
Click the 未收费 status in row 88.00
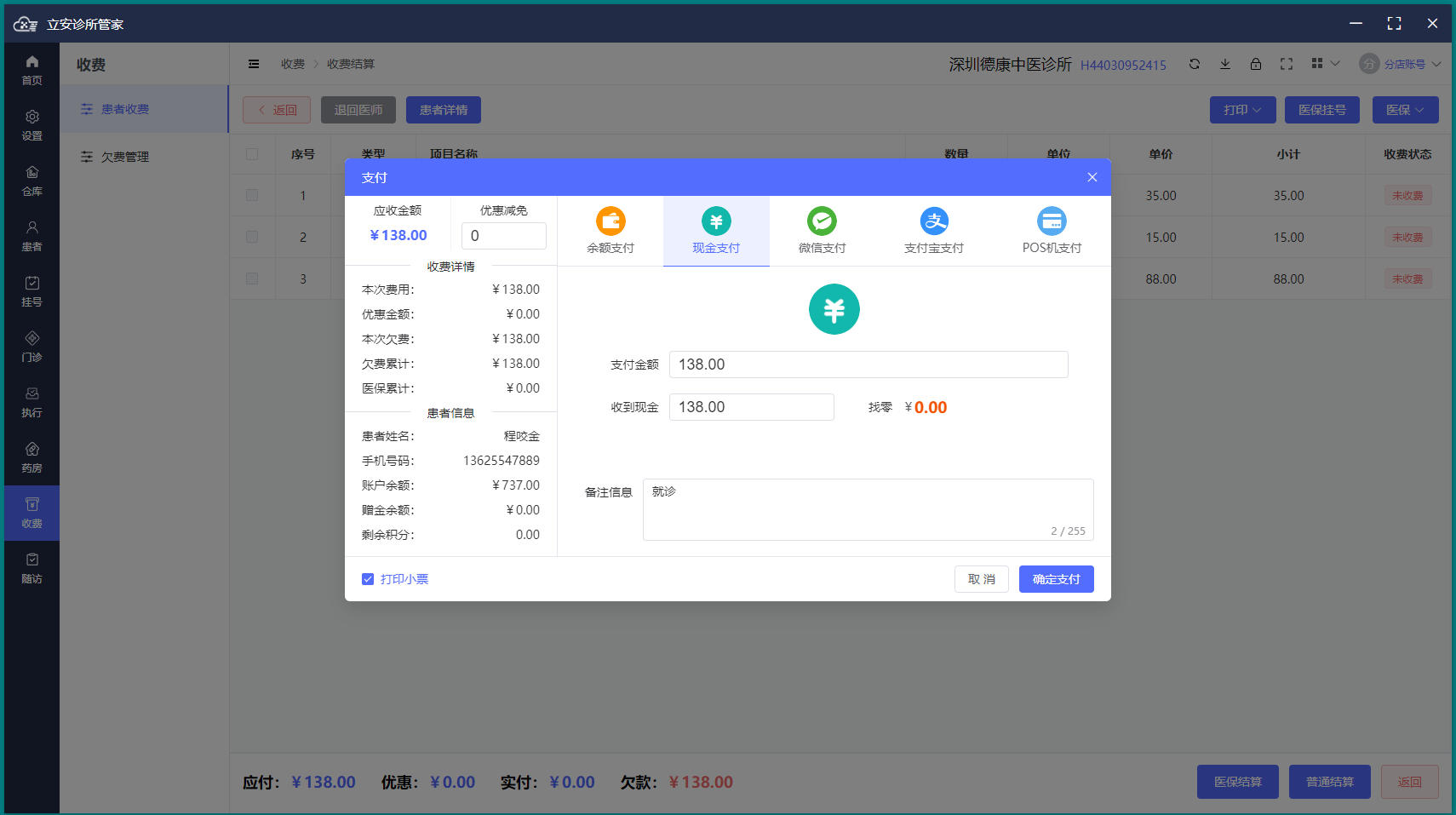point(1407,278)
